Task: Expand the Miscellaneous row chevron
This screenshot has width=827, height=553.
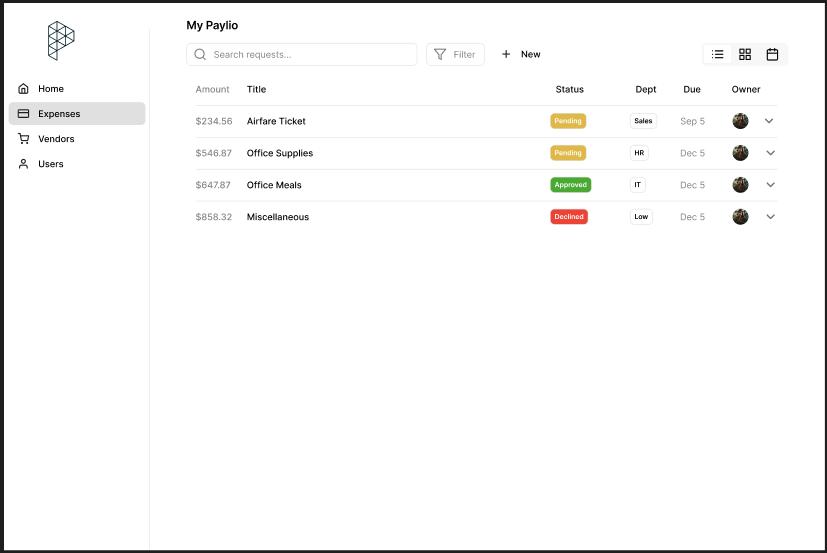Action: click(x=770, y=217)
